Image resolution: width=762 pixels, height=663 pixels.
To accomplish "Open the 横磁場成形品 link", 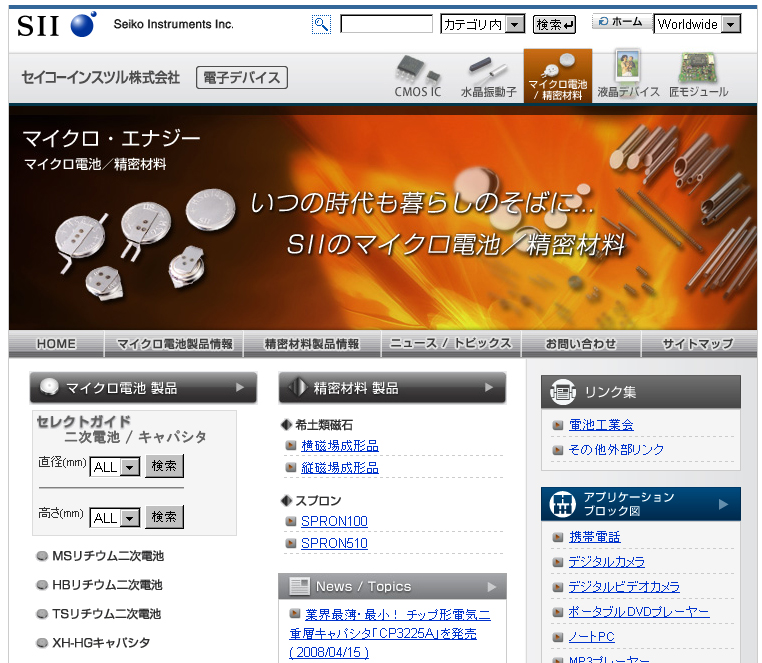I will (x=340, y=445).
